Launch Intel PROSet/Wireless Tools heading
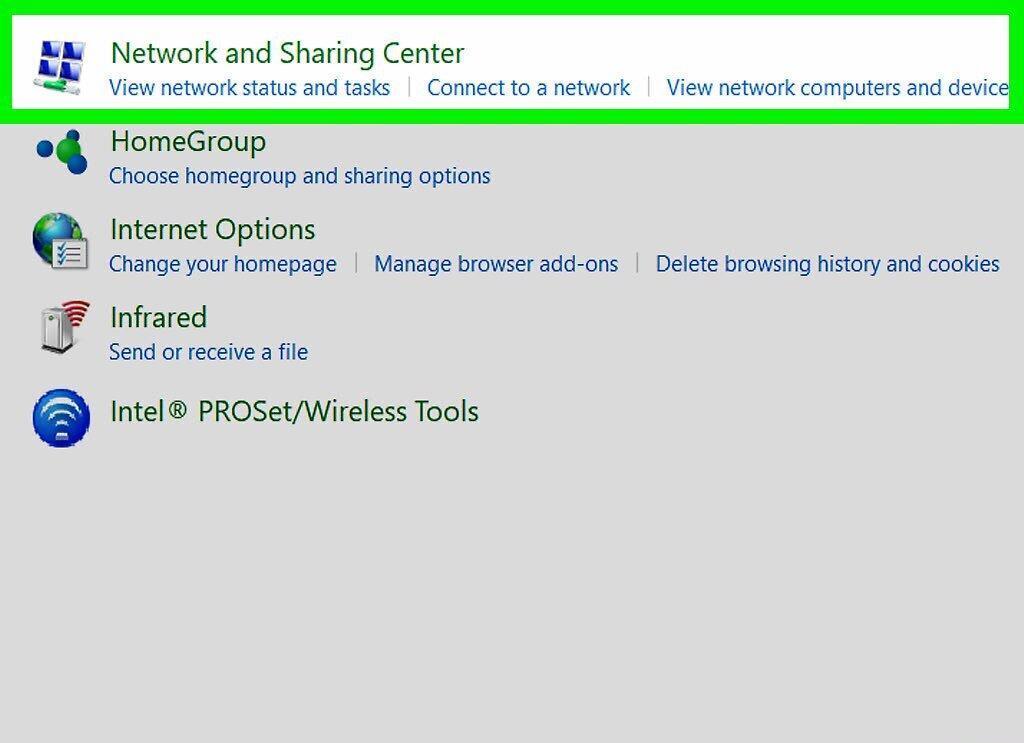 pos(295,412)
